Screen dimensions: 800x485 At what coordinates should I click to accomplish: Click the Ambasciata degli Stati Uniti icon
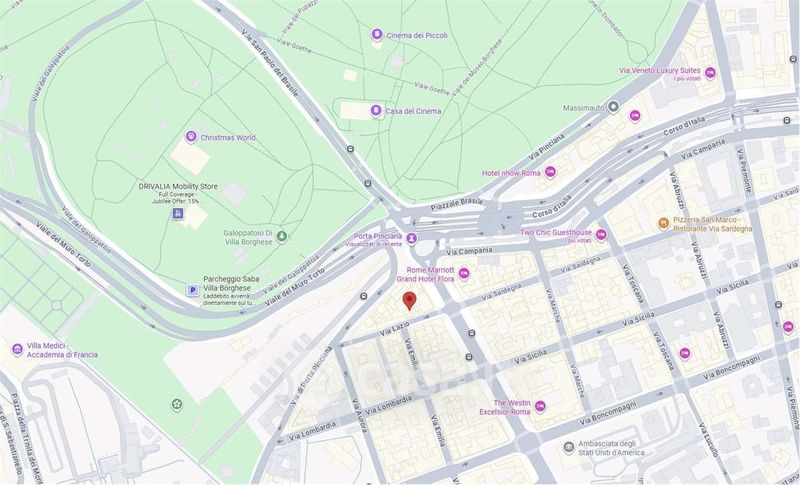coord(569,448)
